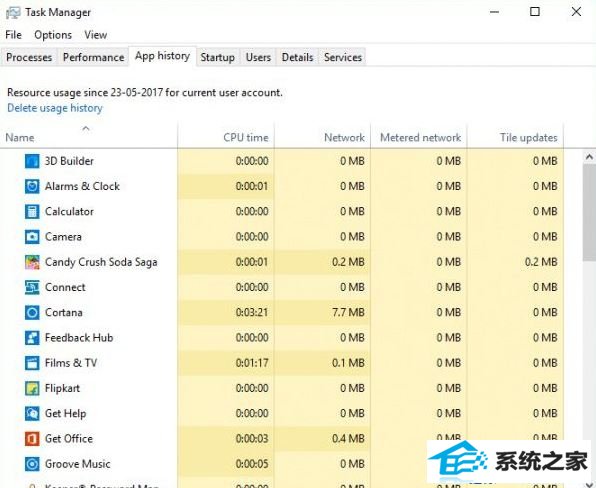Select the Cortana app icon

tap(32, 312)
